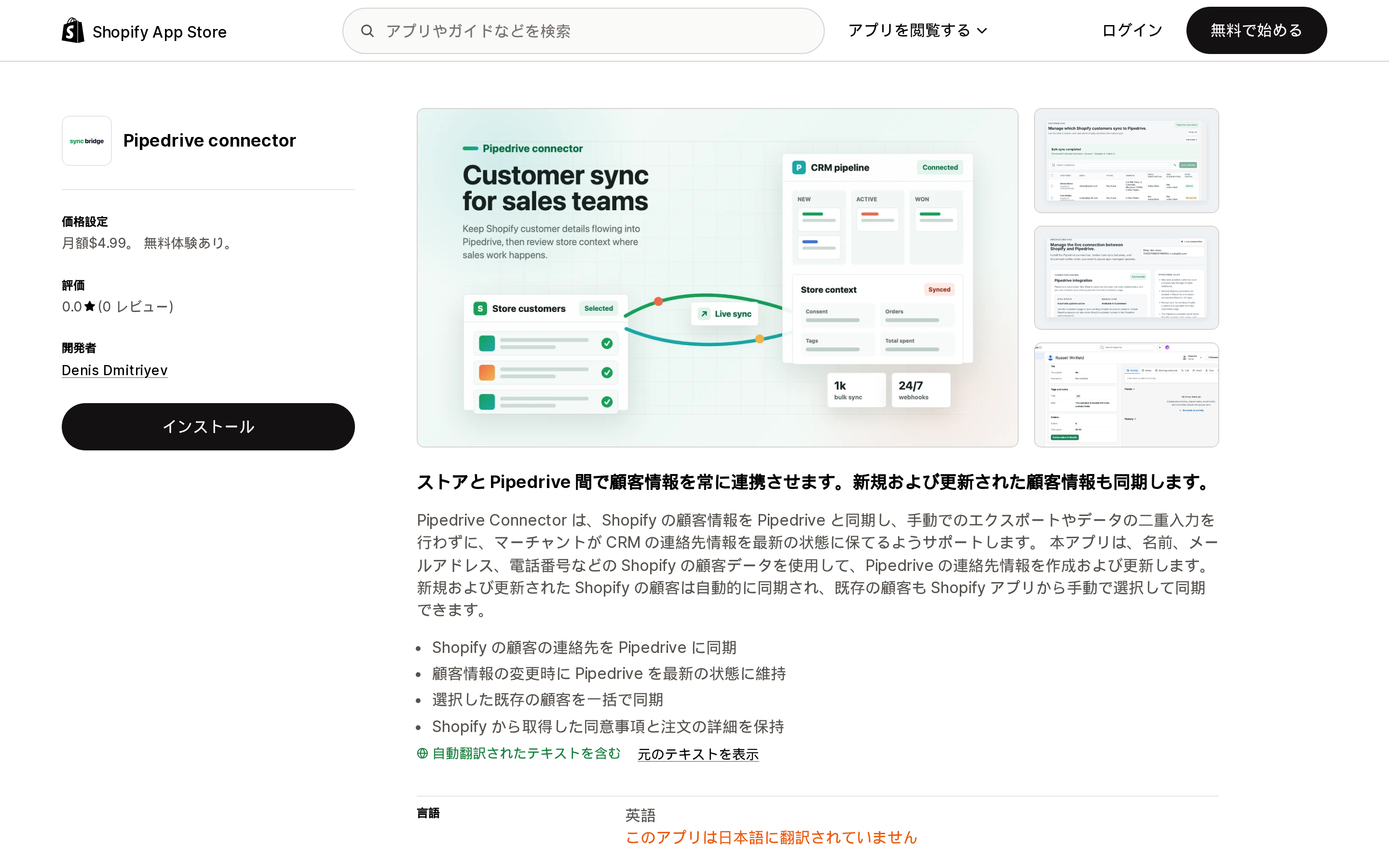Open the アプリを閲覧する menu
The width and height of the screenshot is (1389, 868).
[917, 30]
